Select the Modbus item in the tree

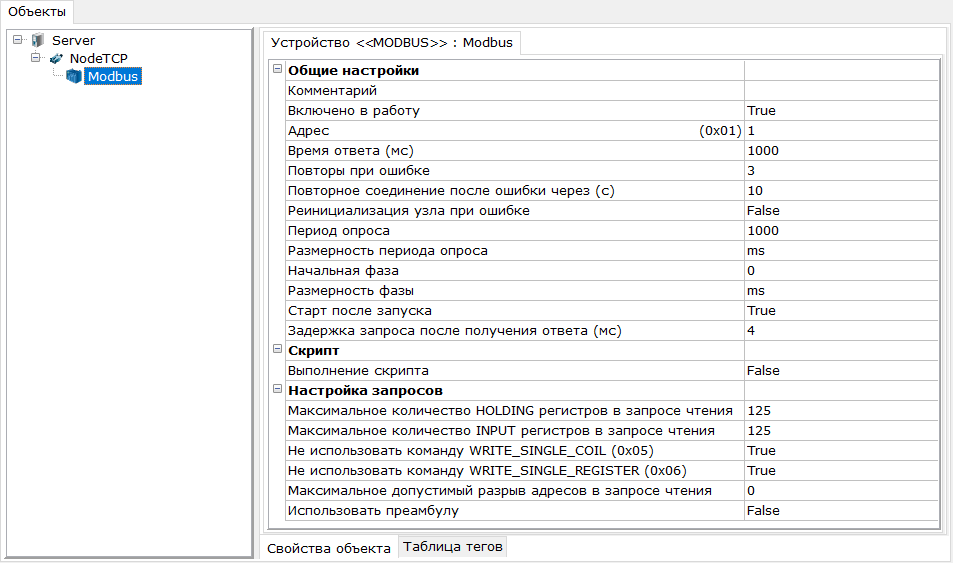point(112,77)
